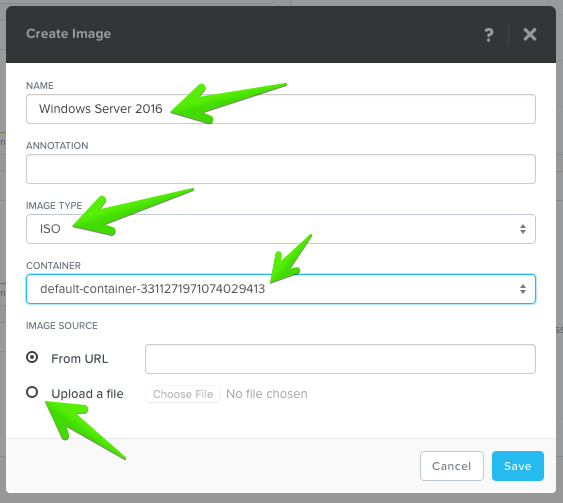Image resolution: width=563 pixels, height=503 pixels.
Task: Click the 'No file chosen' text
Action: (267, 394)
